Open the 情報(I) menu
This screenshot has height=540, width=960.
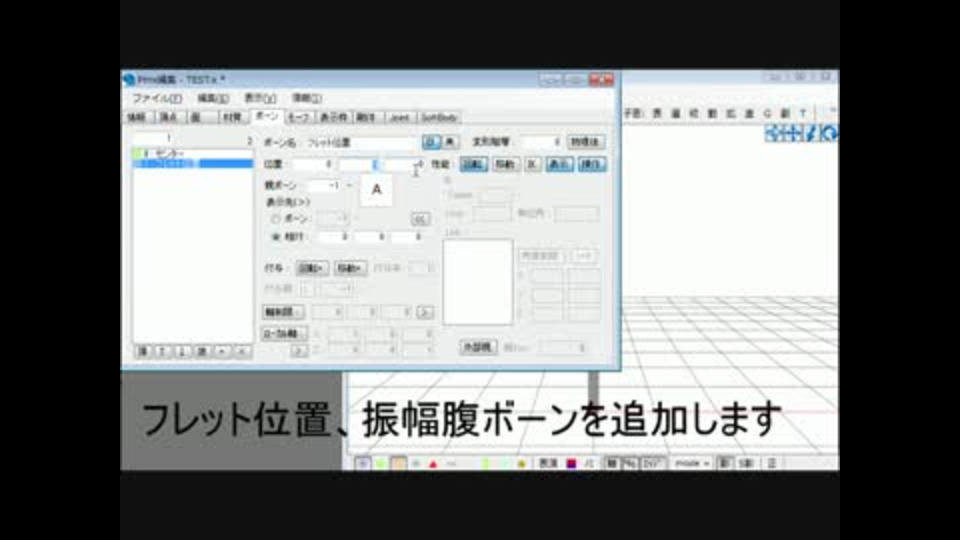[x=306, y=98]
